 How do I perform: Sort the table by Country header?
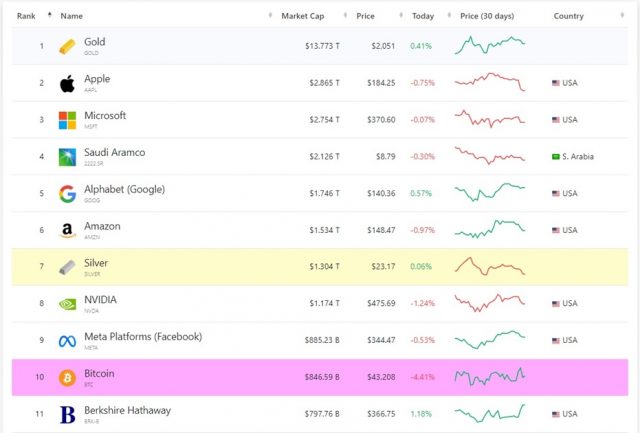tap(568, 16)
